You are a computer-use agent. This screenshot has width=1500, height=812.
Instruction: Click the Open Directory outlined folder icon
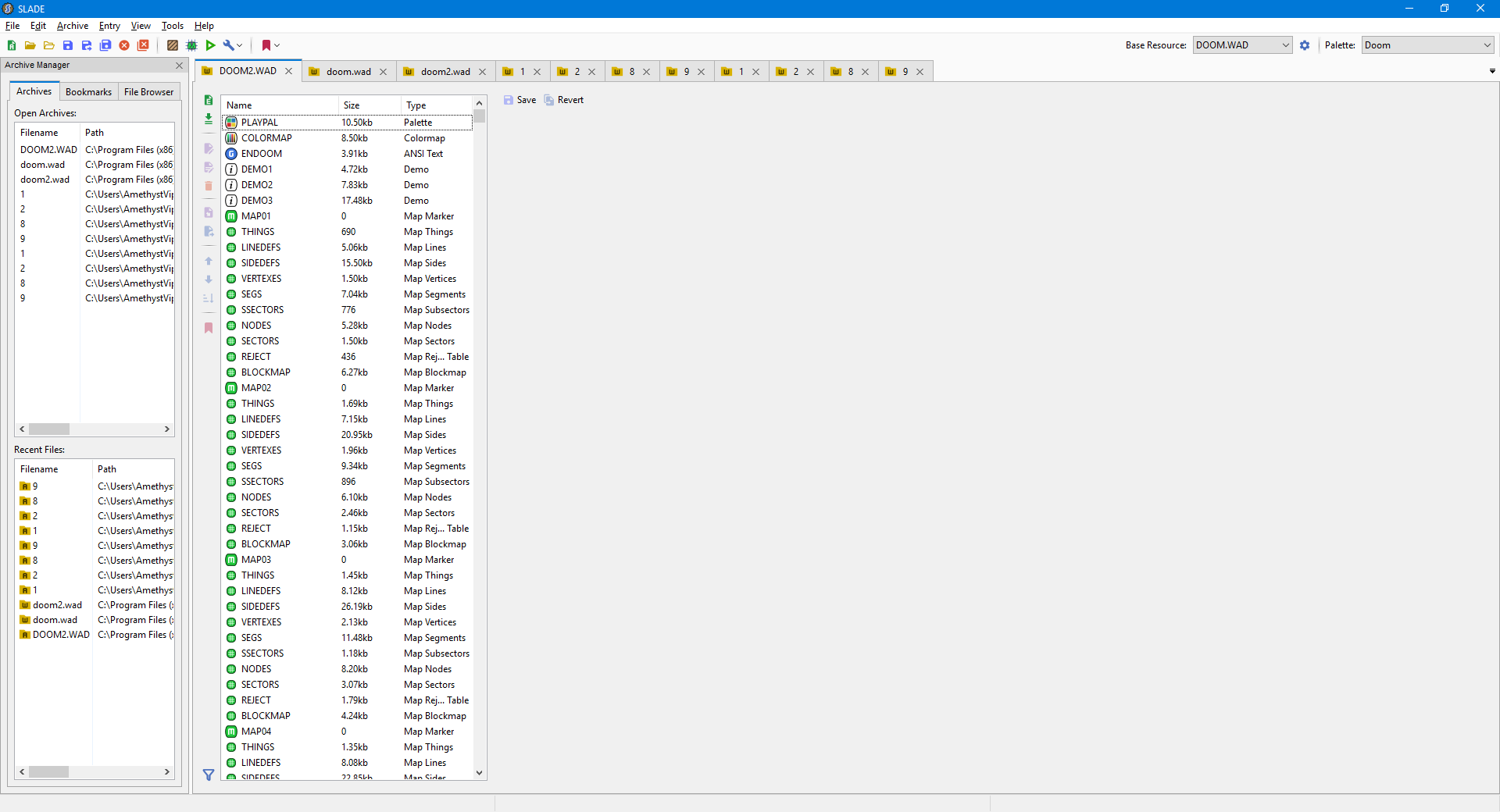48,45
